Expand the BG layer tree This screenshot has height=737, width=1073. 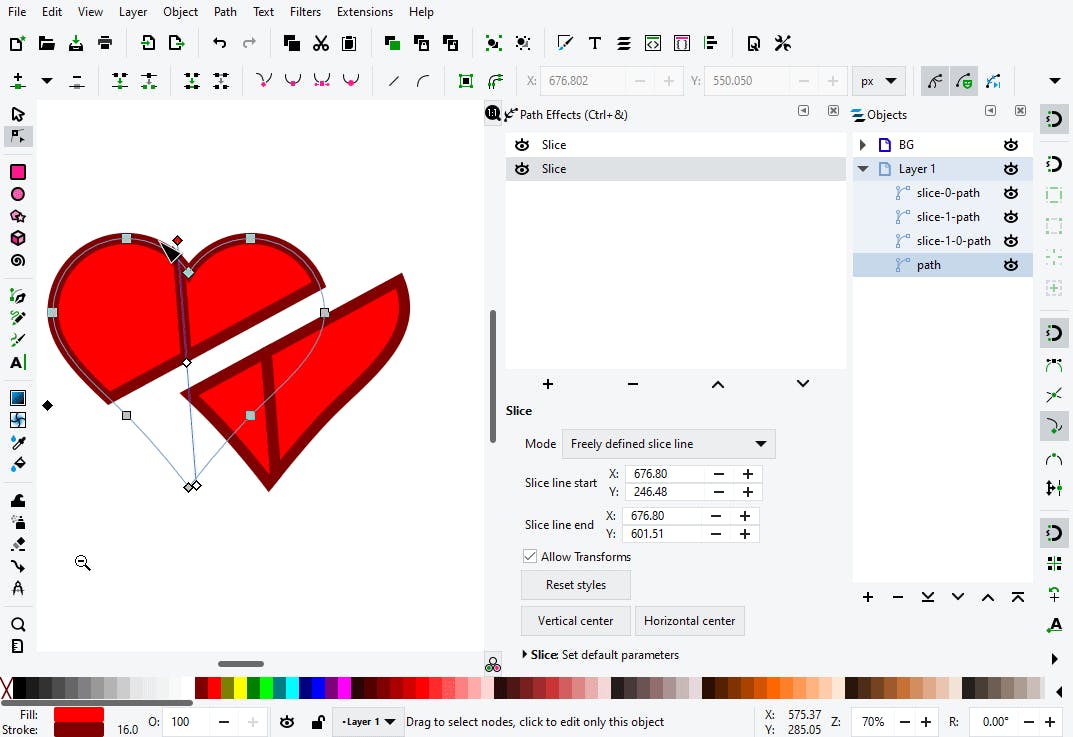tap(863, 145)
